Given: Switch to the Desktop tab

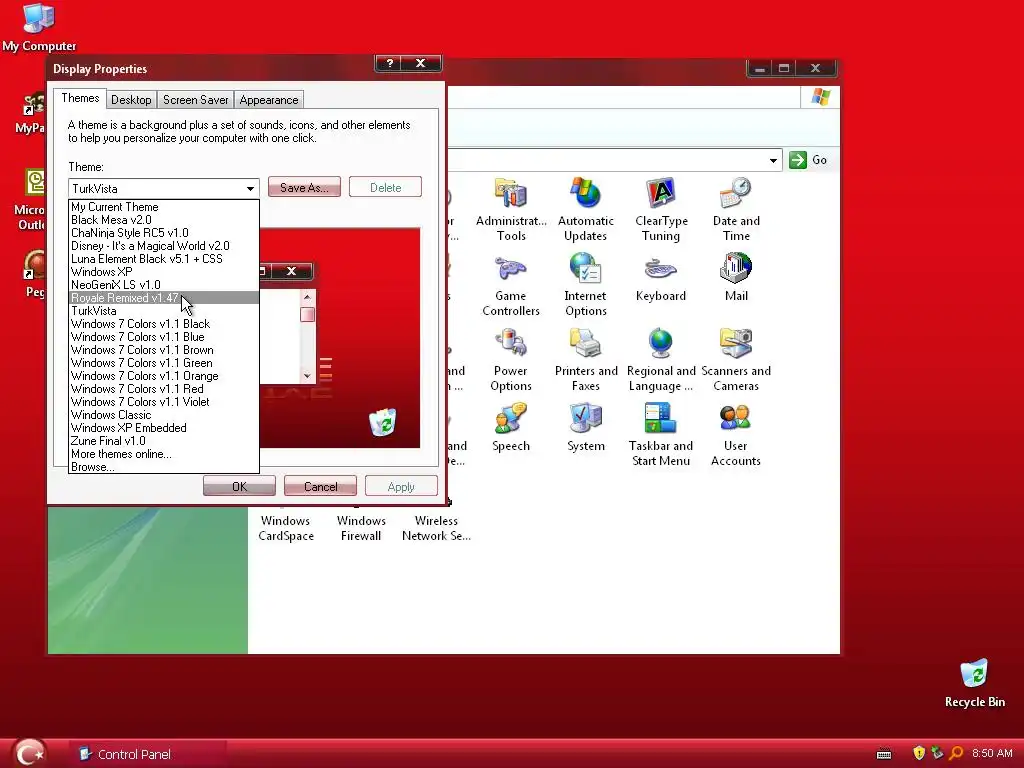Looking at the screenshot, I should pos(131,100).
